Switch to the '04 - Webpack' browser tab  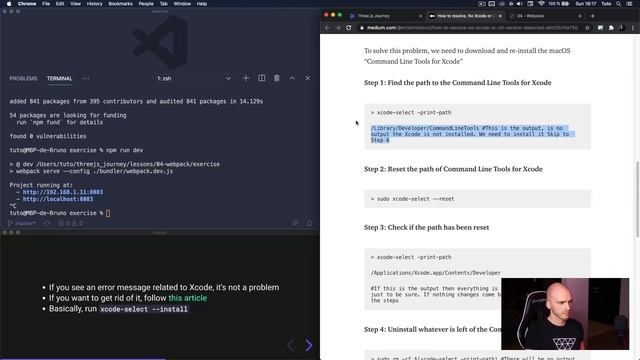click(544, 16)
